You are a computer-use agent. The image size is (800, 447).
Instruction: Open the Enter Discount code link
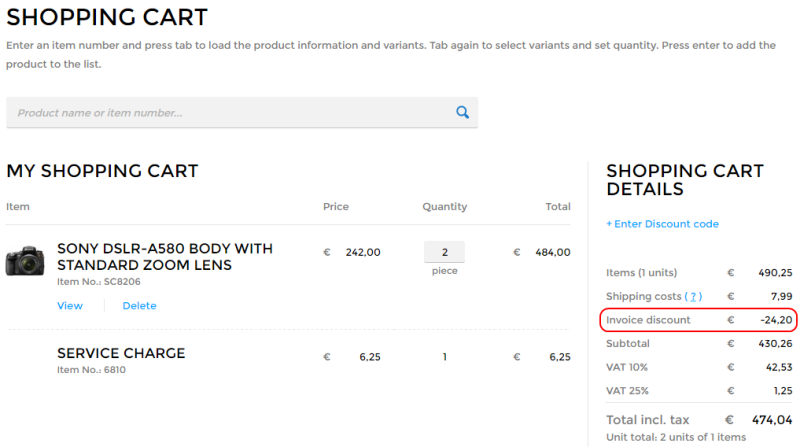(662, 224)
